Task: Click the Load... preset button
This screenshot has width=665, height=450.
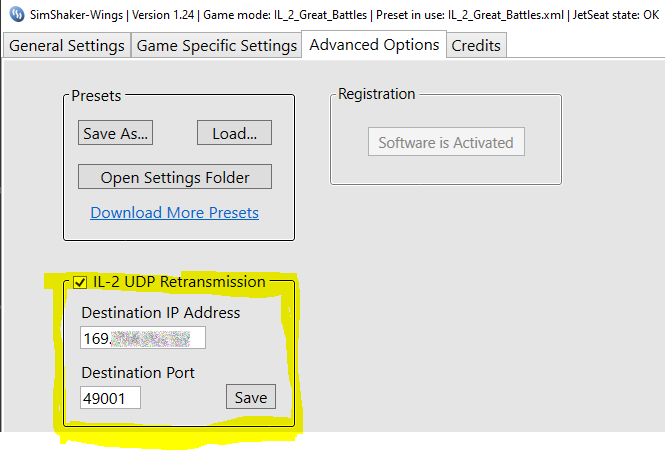Action: pos(234,133)
